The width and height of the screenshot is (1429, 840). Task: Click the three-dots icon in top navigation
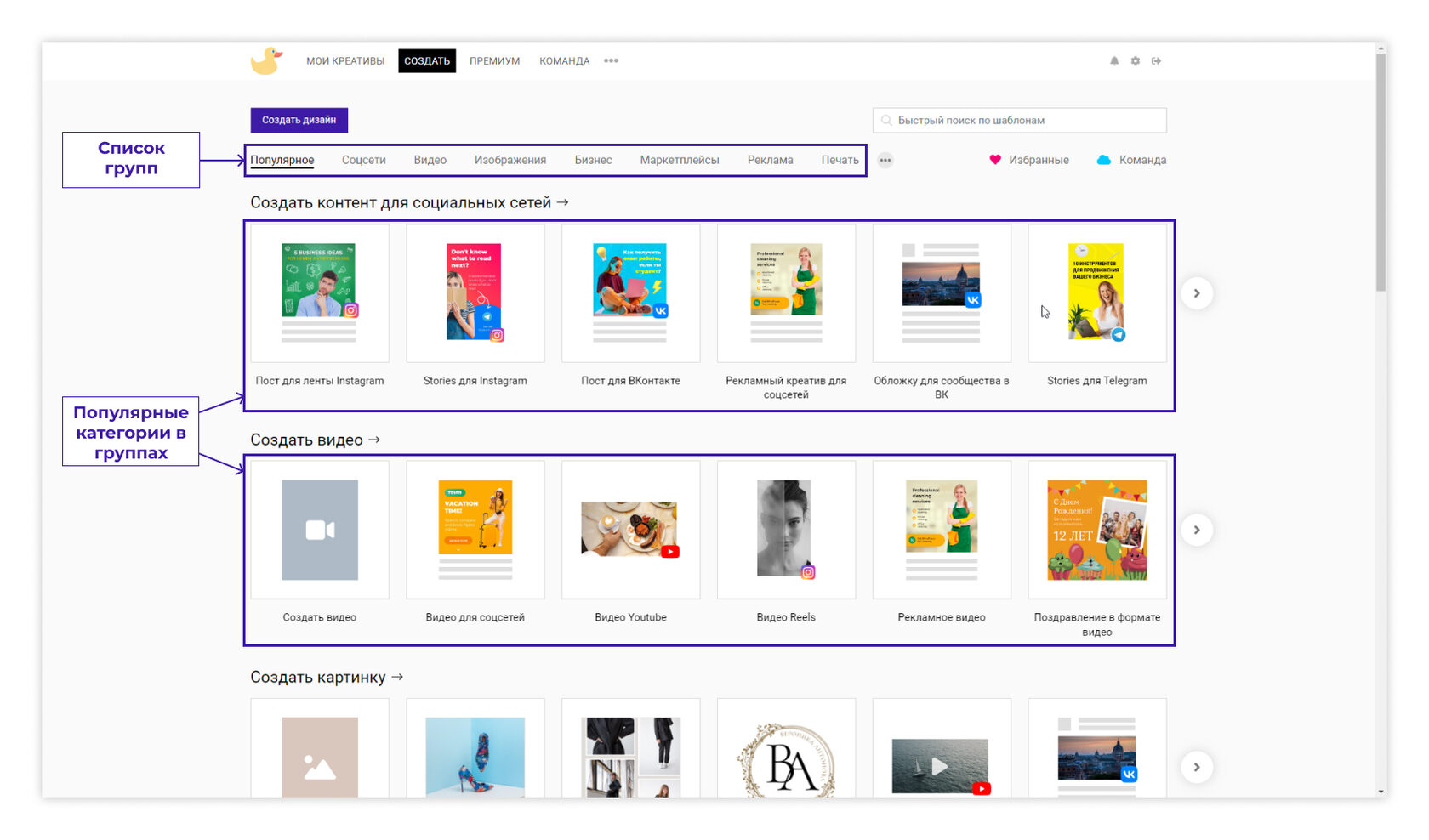611,61
